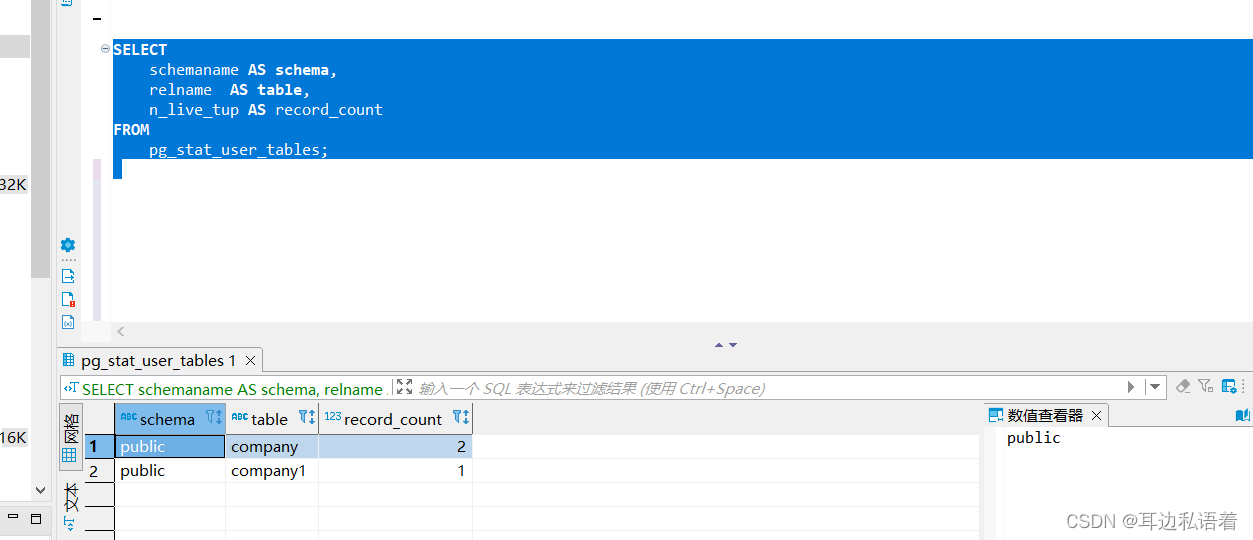Open filter/sort on the record_count column
The width and height of the screenshot is (1253, 540).
coord(461,417)
